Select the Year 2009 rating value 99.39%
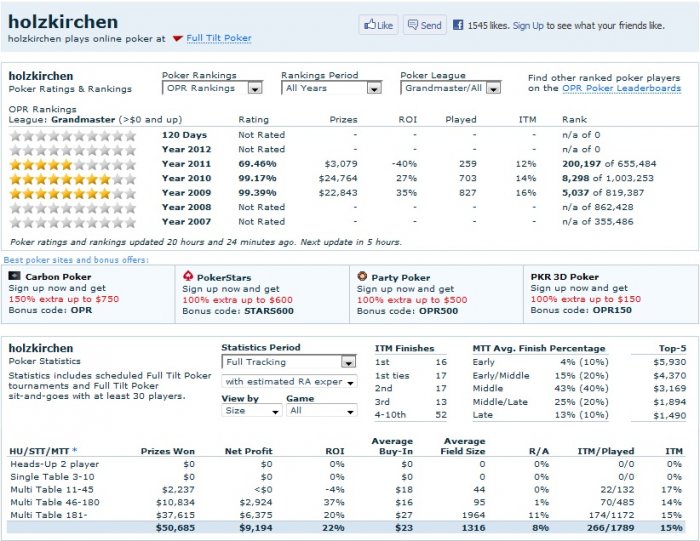Screen dimensions: 700x541 click(x=257, y=193)
